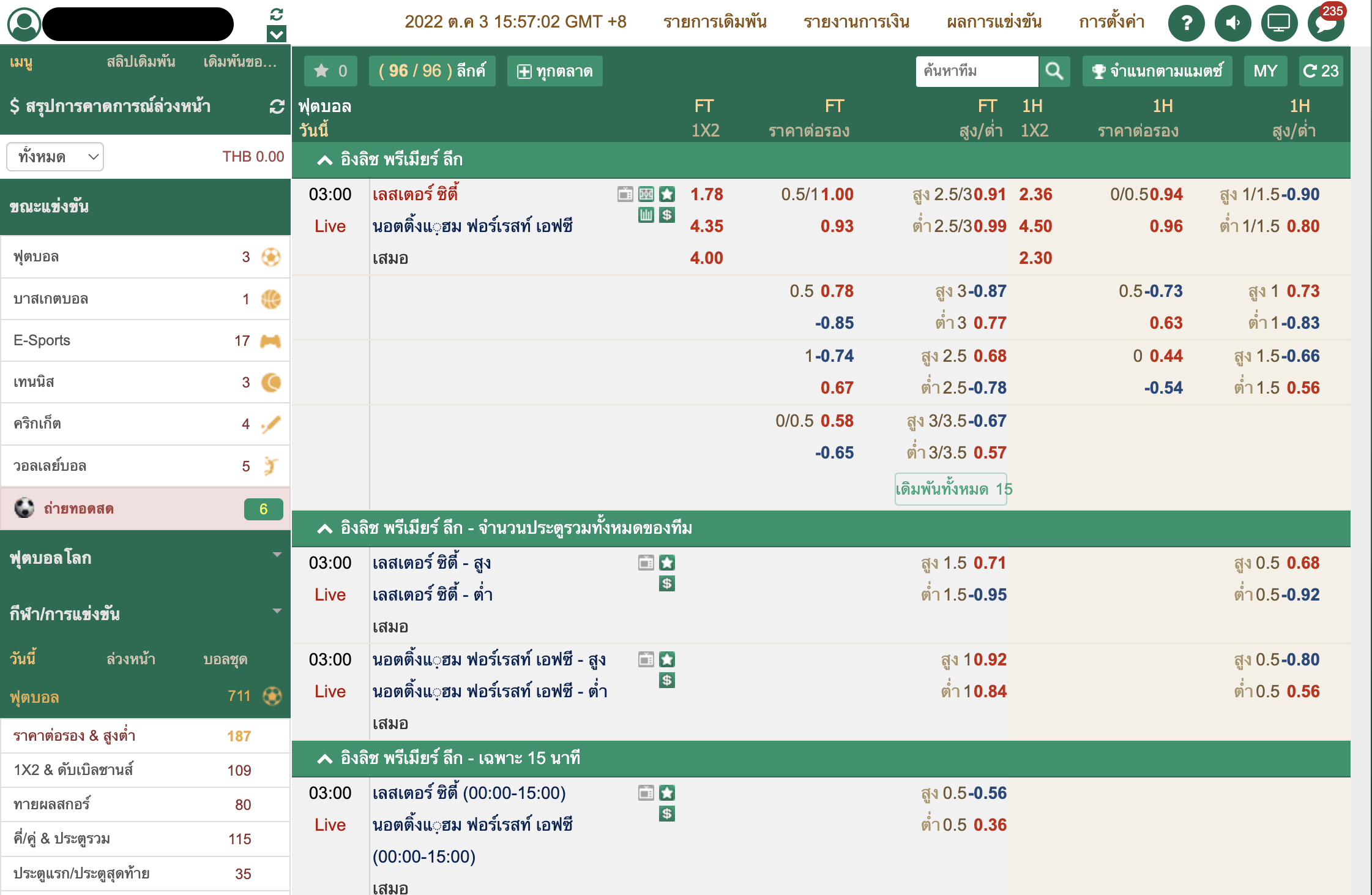1372x895 pixels.
Task: Click จำแนกตามแมตช์ sort by match button
Action: point(1157,71)
